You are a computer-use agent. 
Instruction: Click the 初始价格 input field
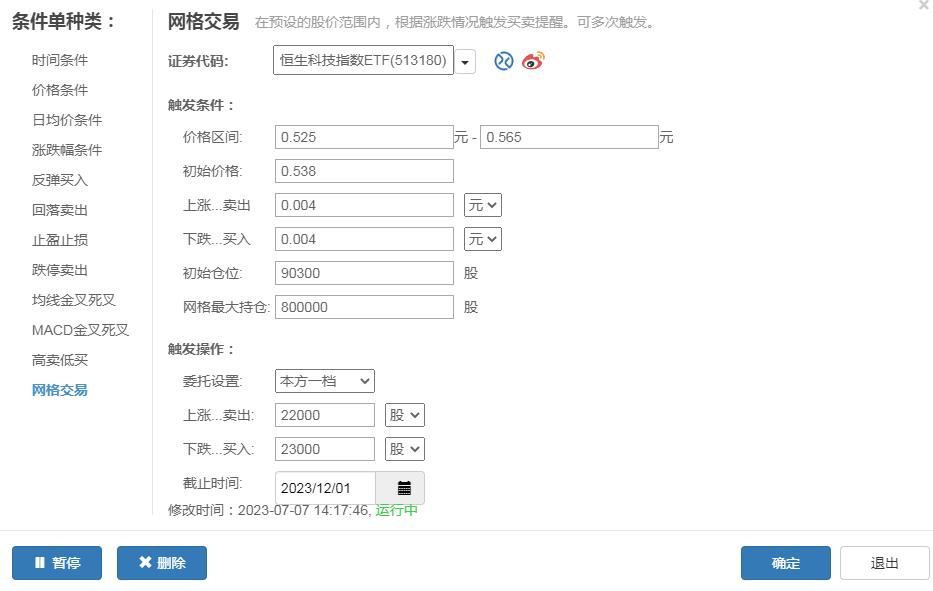pyautogui.click(x=364, y=171)
